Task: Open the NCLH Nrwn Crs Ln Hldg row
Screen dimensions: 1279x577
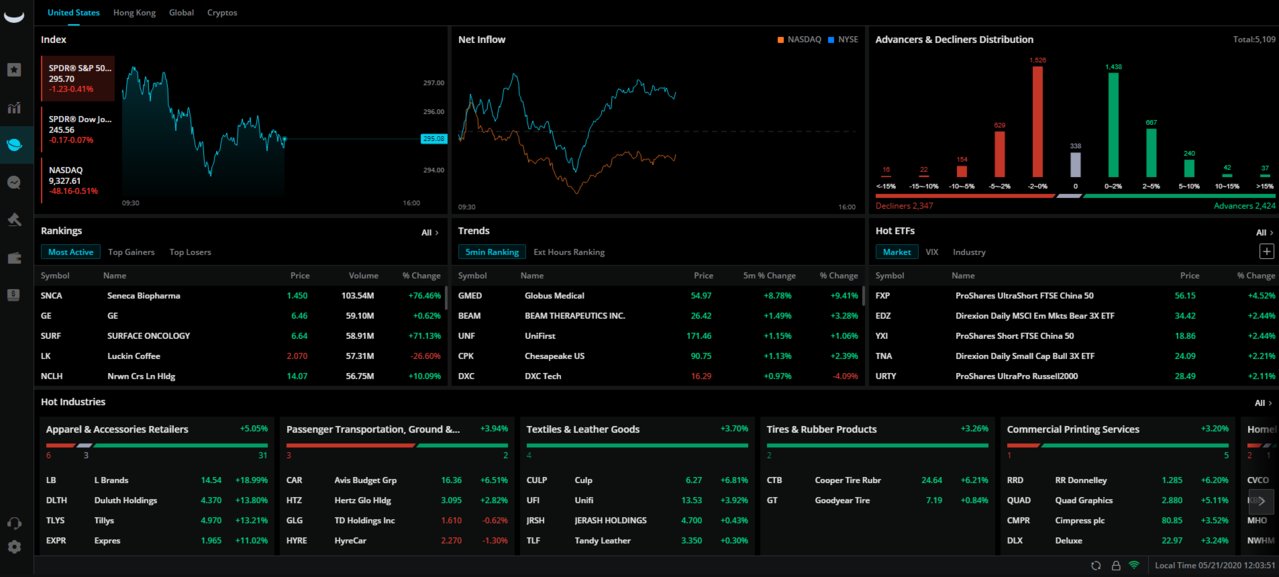Action: click(x=239, y=376)
